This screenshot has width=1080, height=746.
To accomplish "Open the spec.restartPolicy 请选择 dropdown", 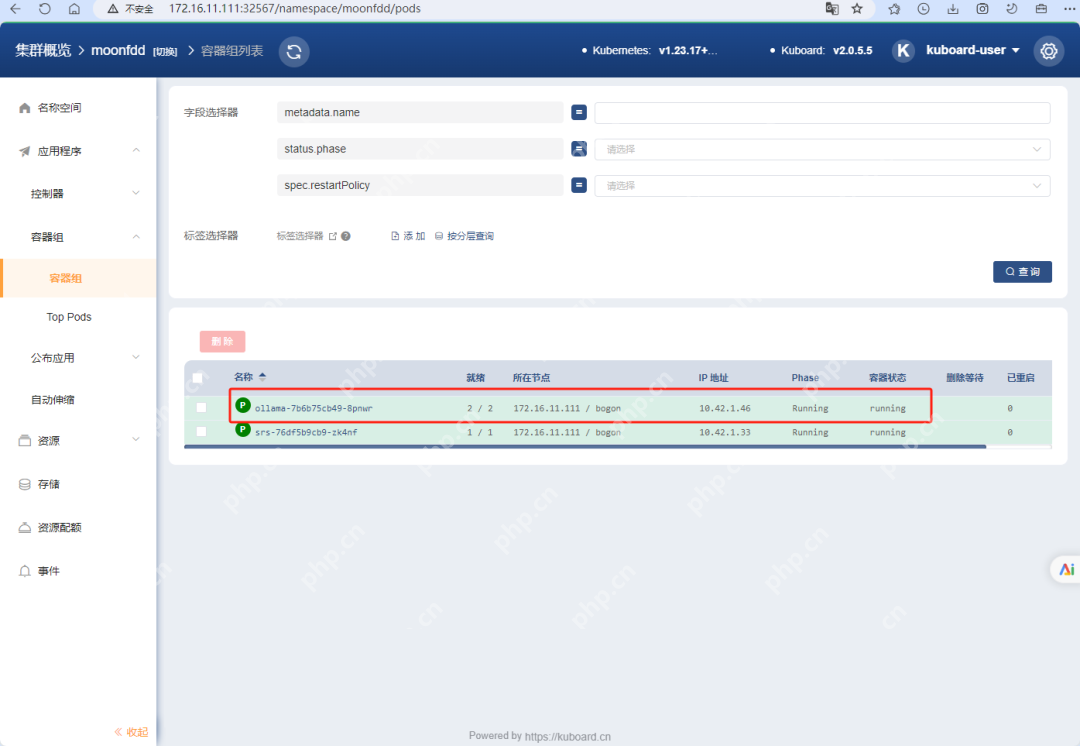I will click(x=822, y=185).
